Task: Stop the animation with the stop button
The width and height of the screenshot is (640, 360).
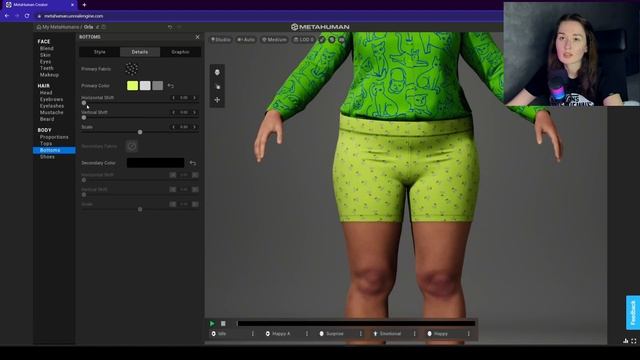Action: pyautogui.click(x=223, y=324)
